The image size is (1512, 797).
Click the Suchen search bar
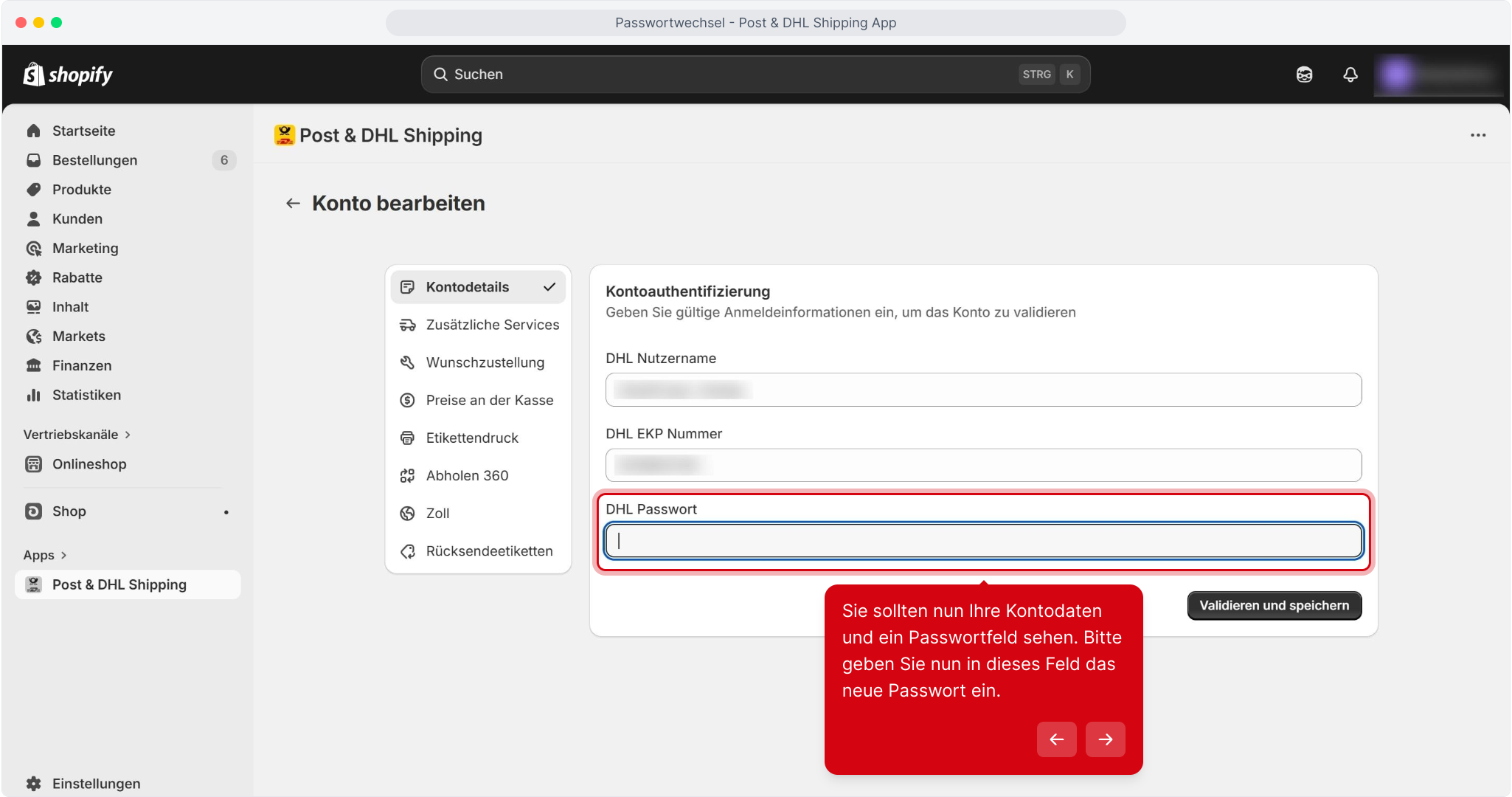click(x=755, y=75)
